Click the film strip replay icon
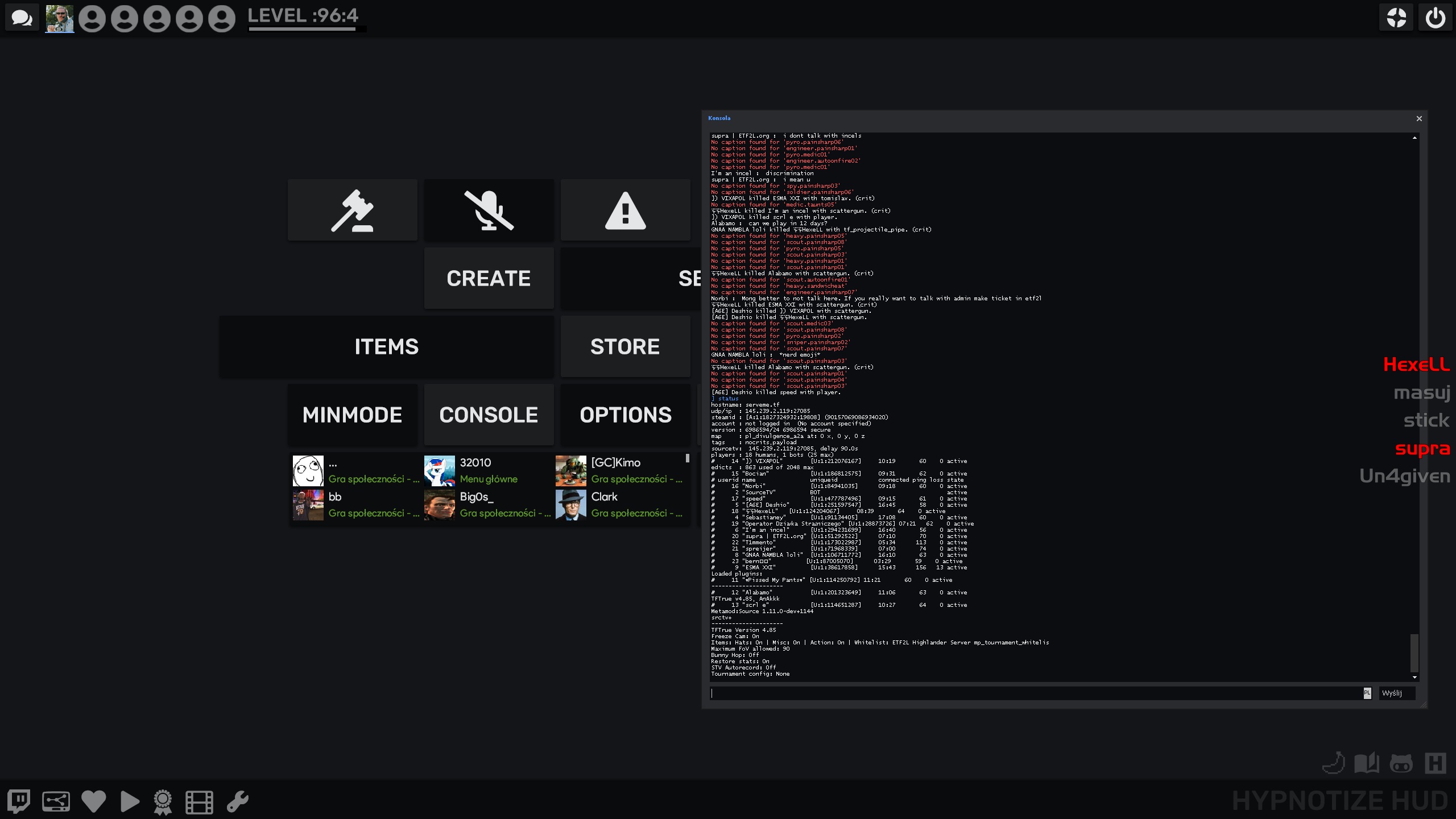 click(x=199, y=802)
